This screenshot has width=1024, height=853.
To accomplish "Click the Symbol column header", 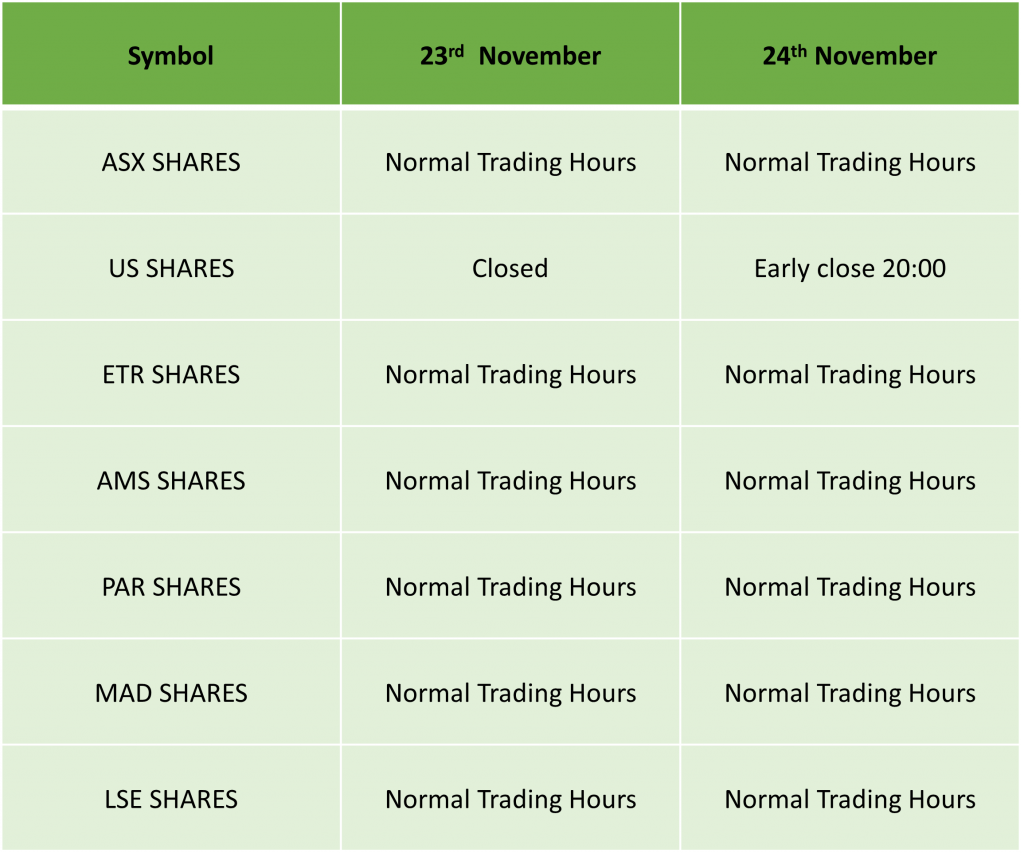I will (170, 54).
